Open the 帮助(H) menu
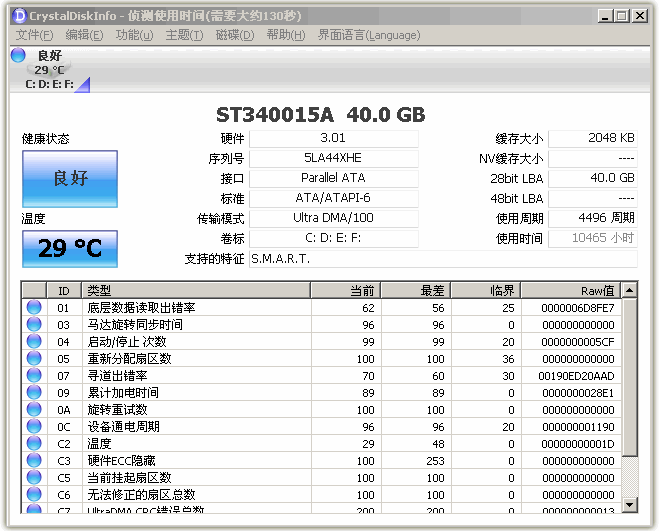The width and height of the screenshot is (661, 531). coord(286,35)
